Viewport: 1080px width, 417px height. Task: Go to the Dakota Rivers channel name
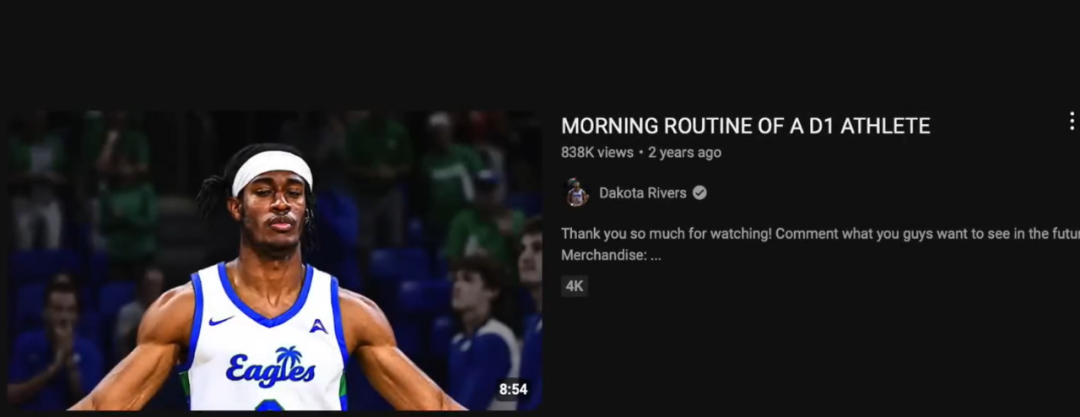[641, 193]
